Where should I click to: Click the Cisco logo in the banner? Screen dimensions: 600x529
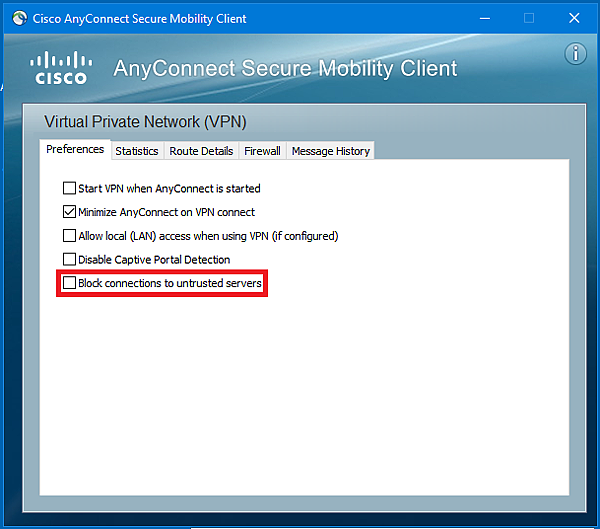click(61, 68)
